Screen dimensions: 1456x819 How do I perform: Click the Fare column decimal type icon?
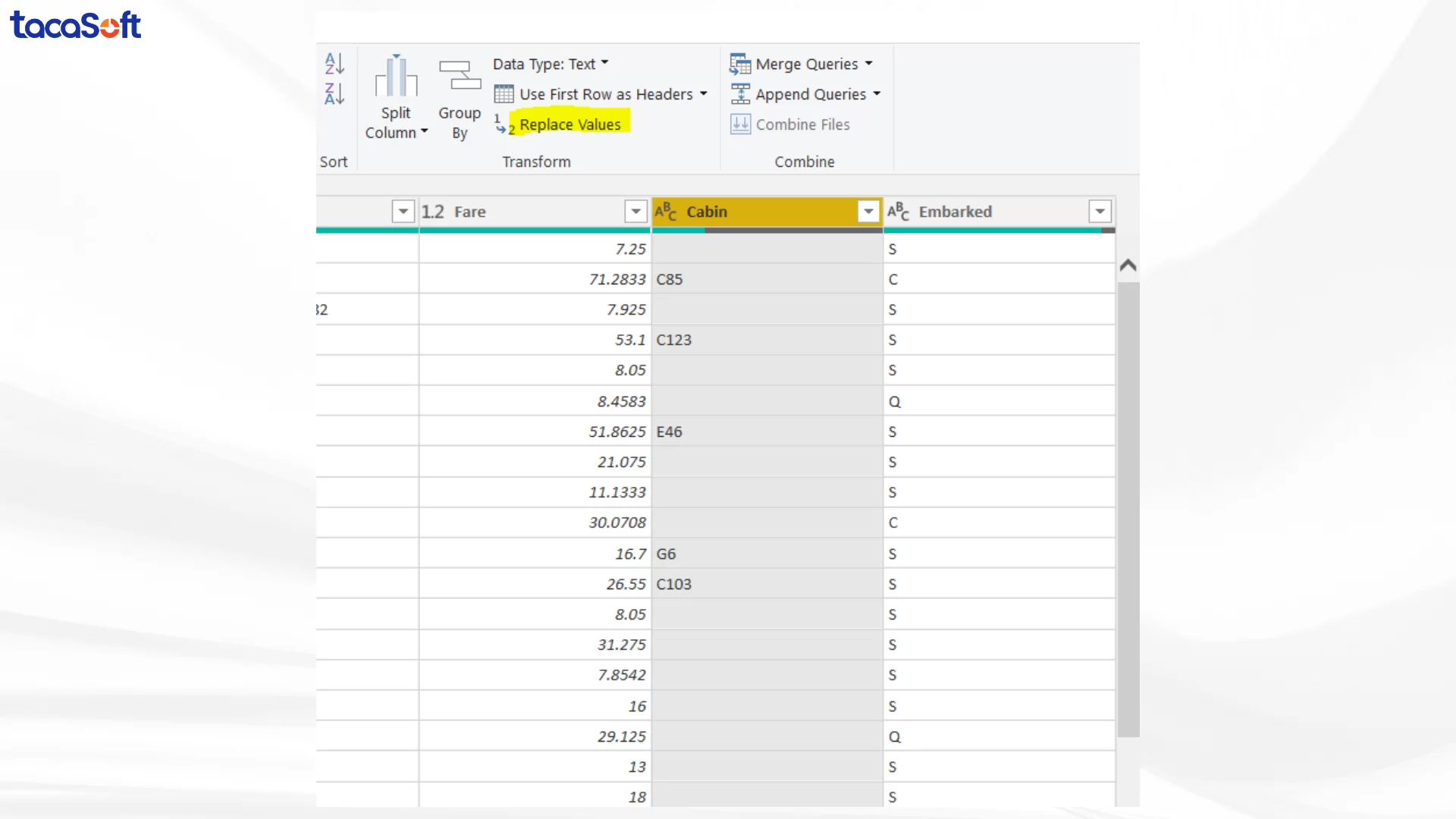433,212
